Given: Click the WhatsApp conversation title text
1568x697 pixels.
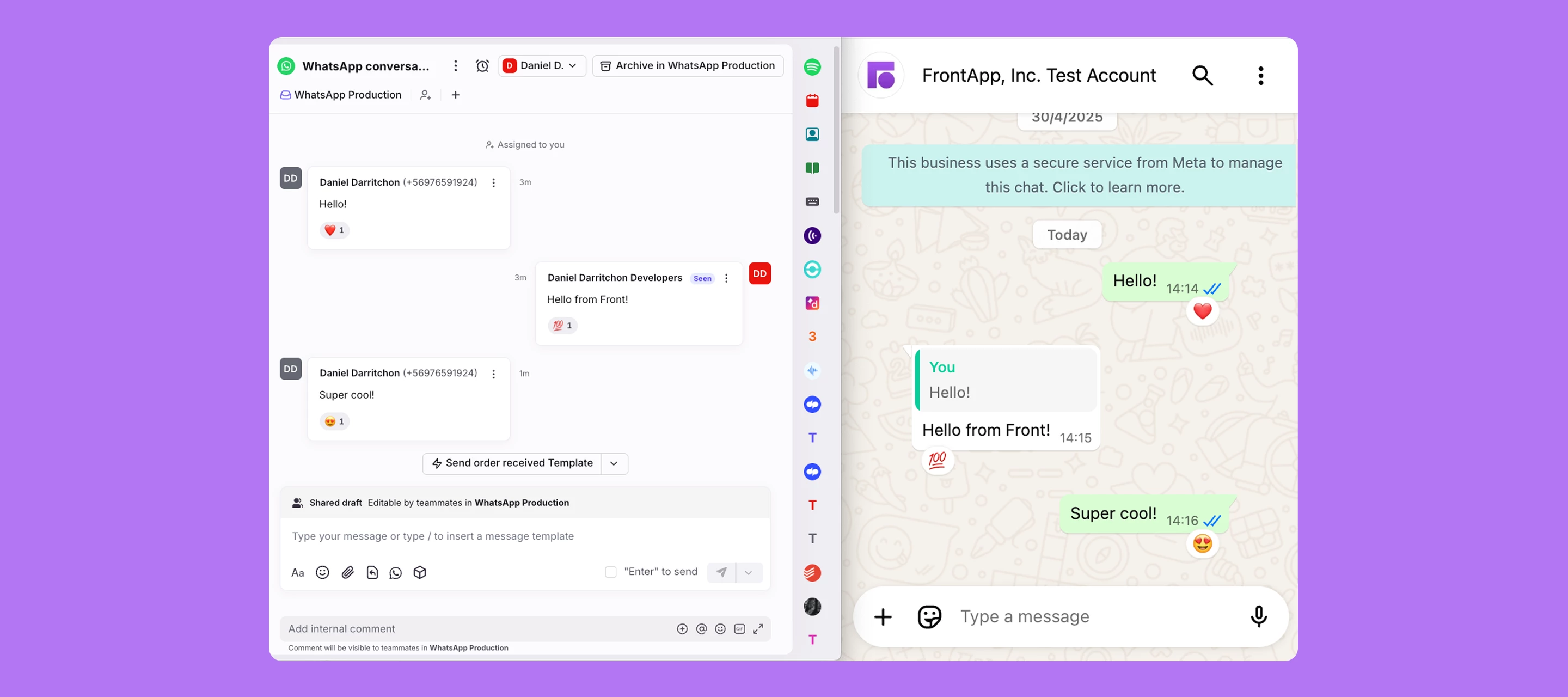Looking at the screenshot, I should tap(366, 66).
